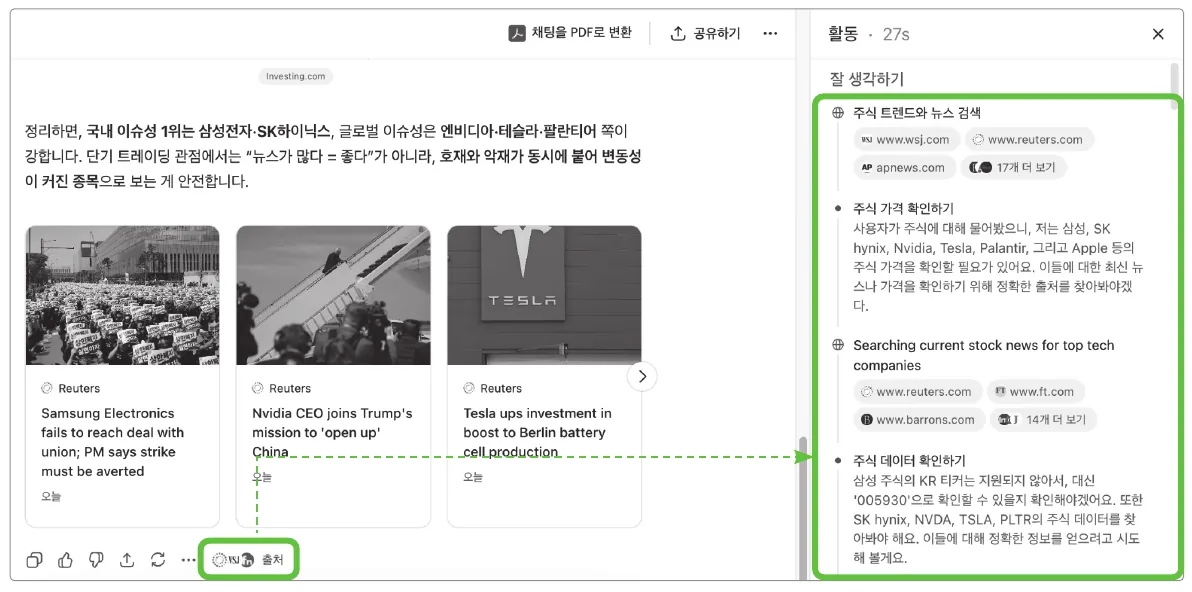Open the 공유하기 share button in header
Image resolution: width=1192 pixels, height=592 pixels.
click(x=705, y=34)
